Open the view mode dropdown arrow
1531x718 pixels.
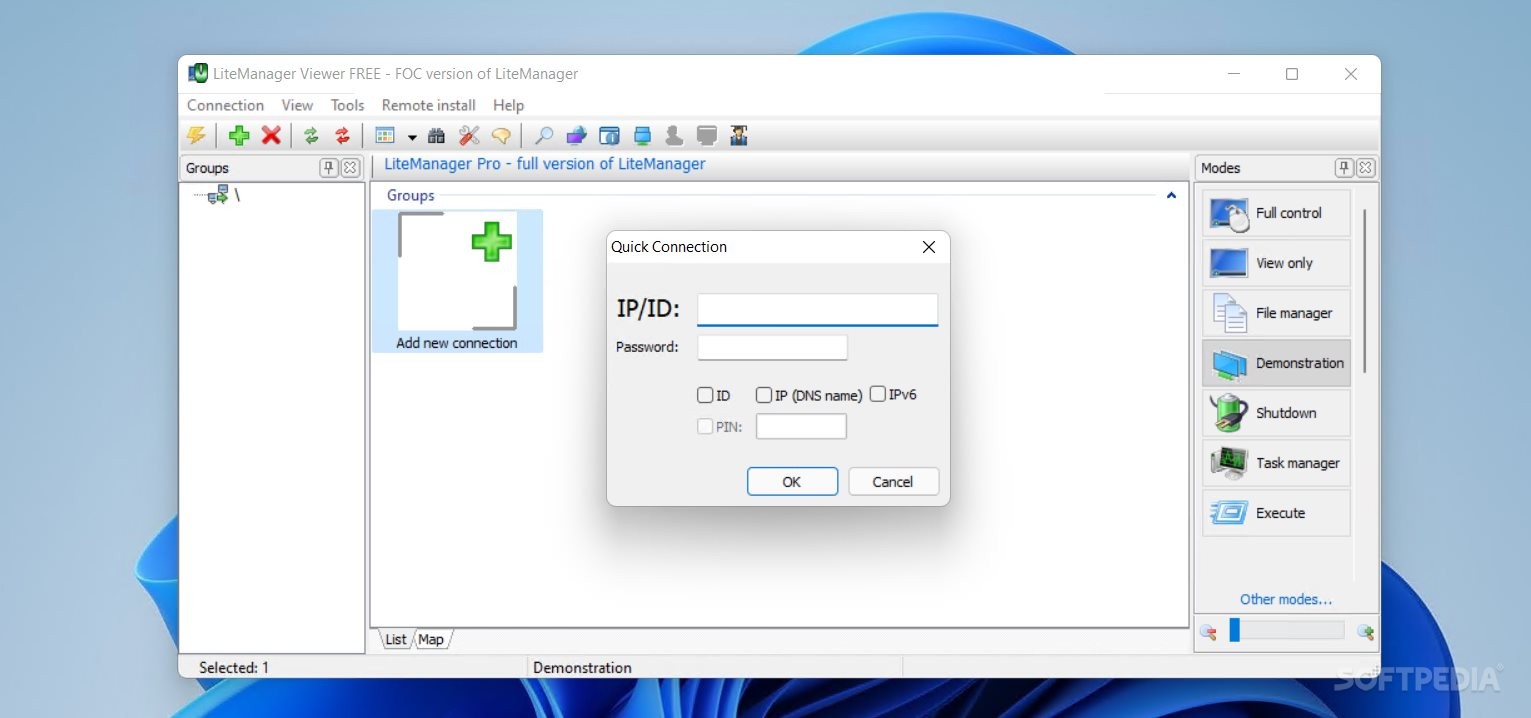pos(412,137)
